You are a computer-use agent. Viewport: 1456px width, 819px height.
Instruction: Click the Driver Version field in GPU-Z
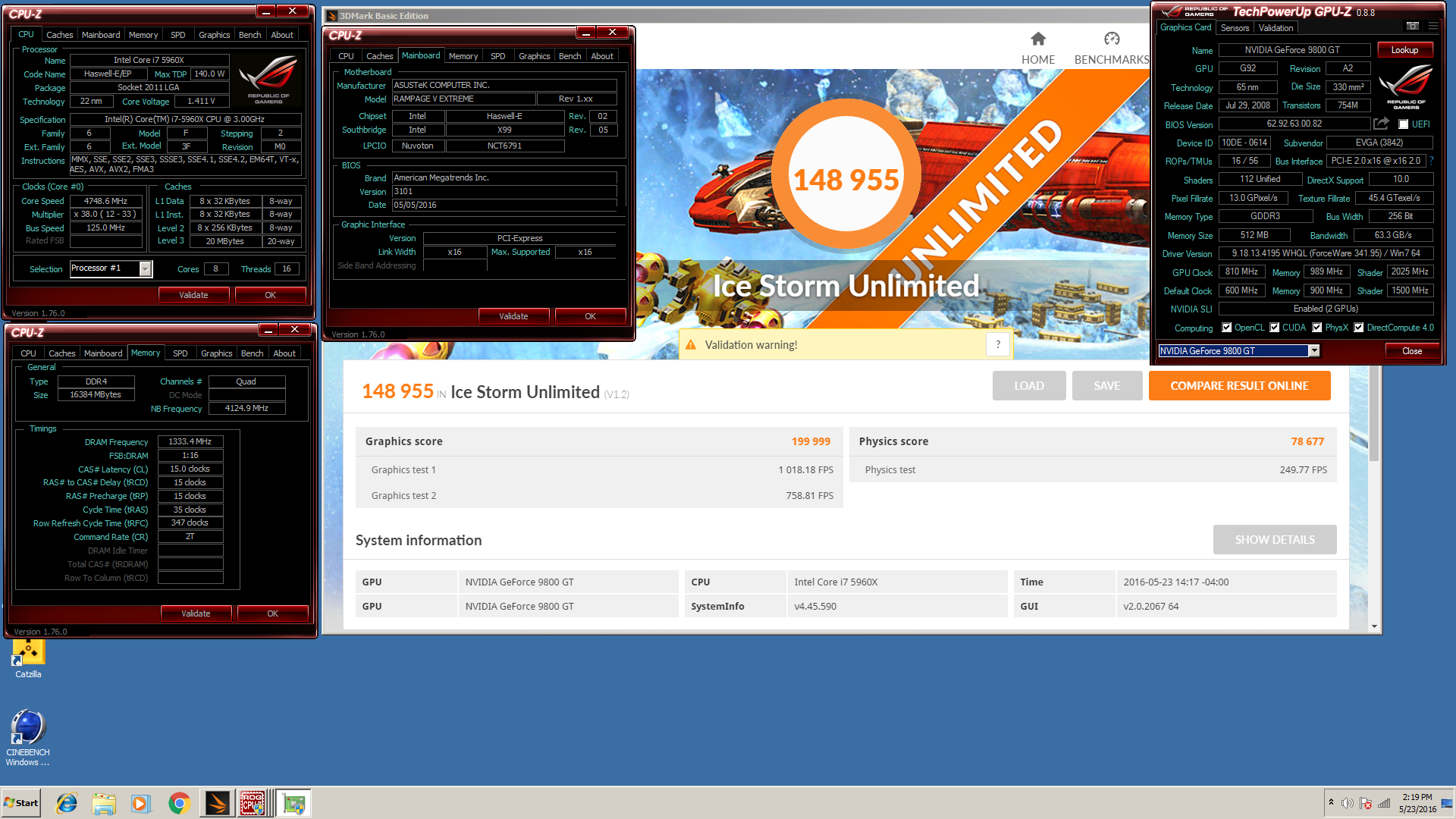point(1326,253)
